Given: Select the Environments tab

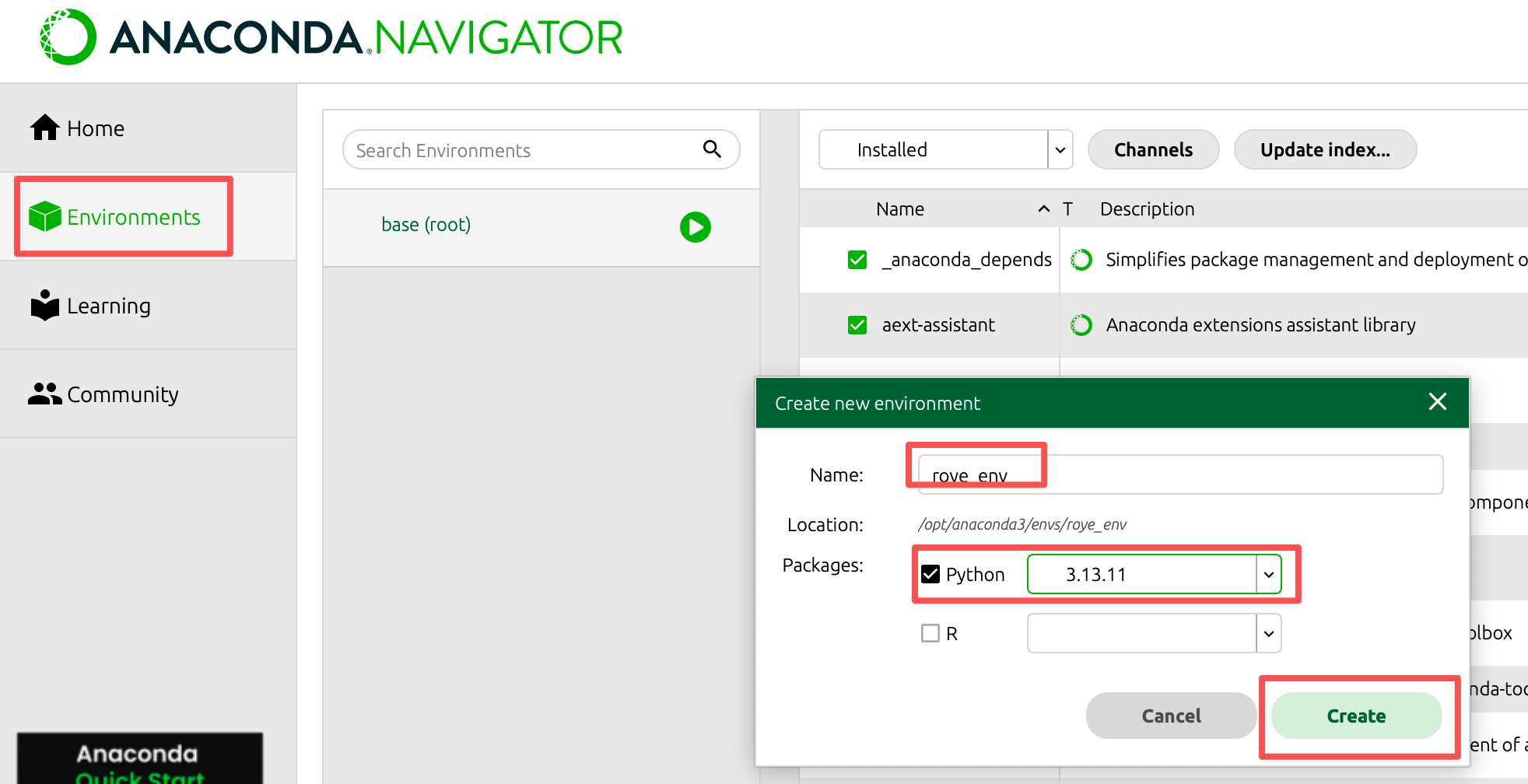Looking at the screenshot, I should click(x=148, y=216).
